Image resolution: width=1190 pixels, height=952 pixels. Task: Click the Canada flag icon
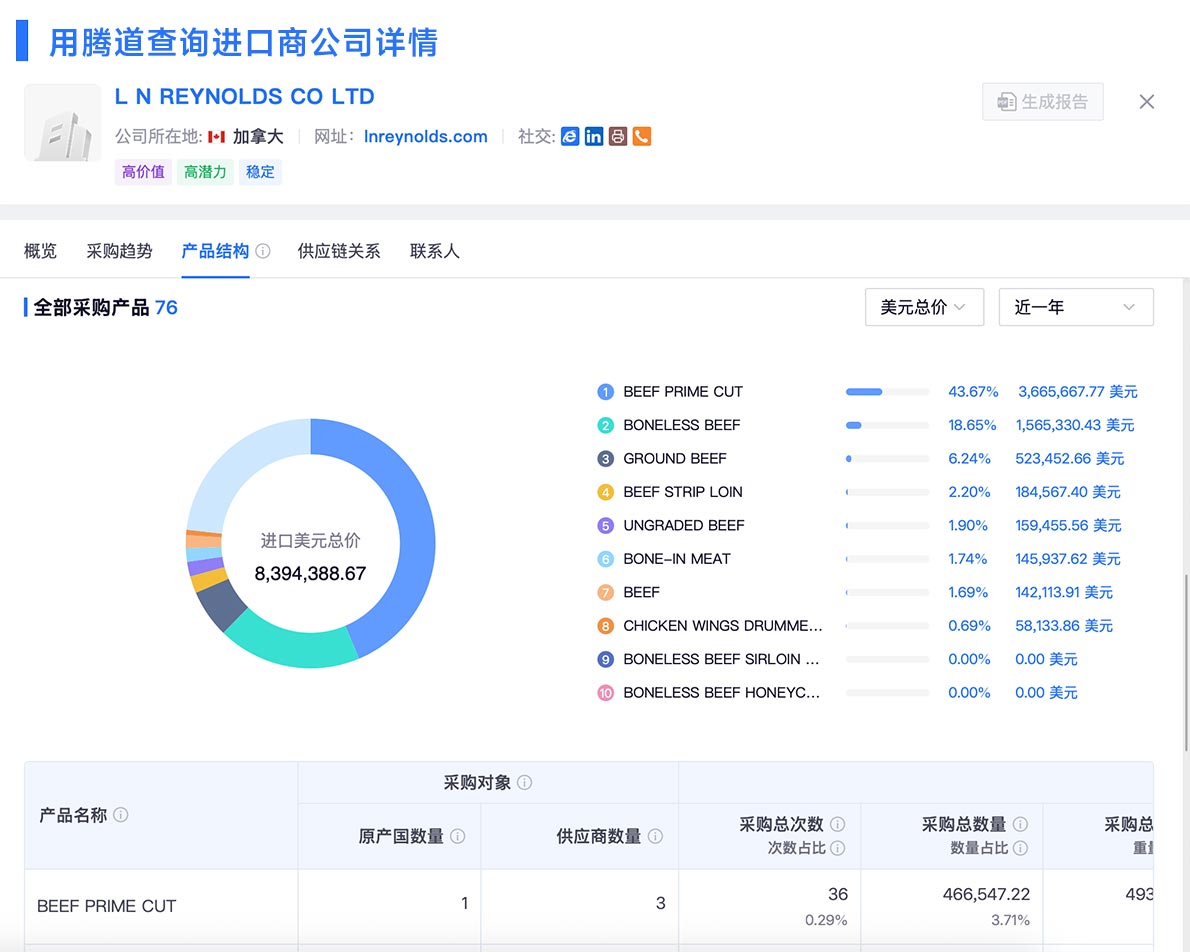[x=218, y=137]
